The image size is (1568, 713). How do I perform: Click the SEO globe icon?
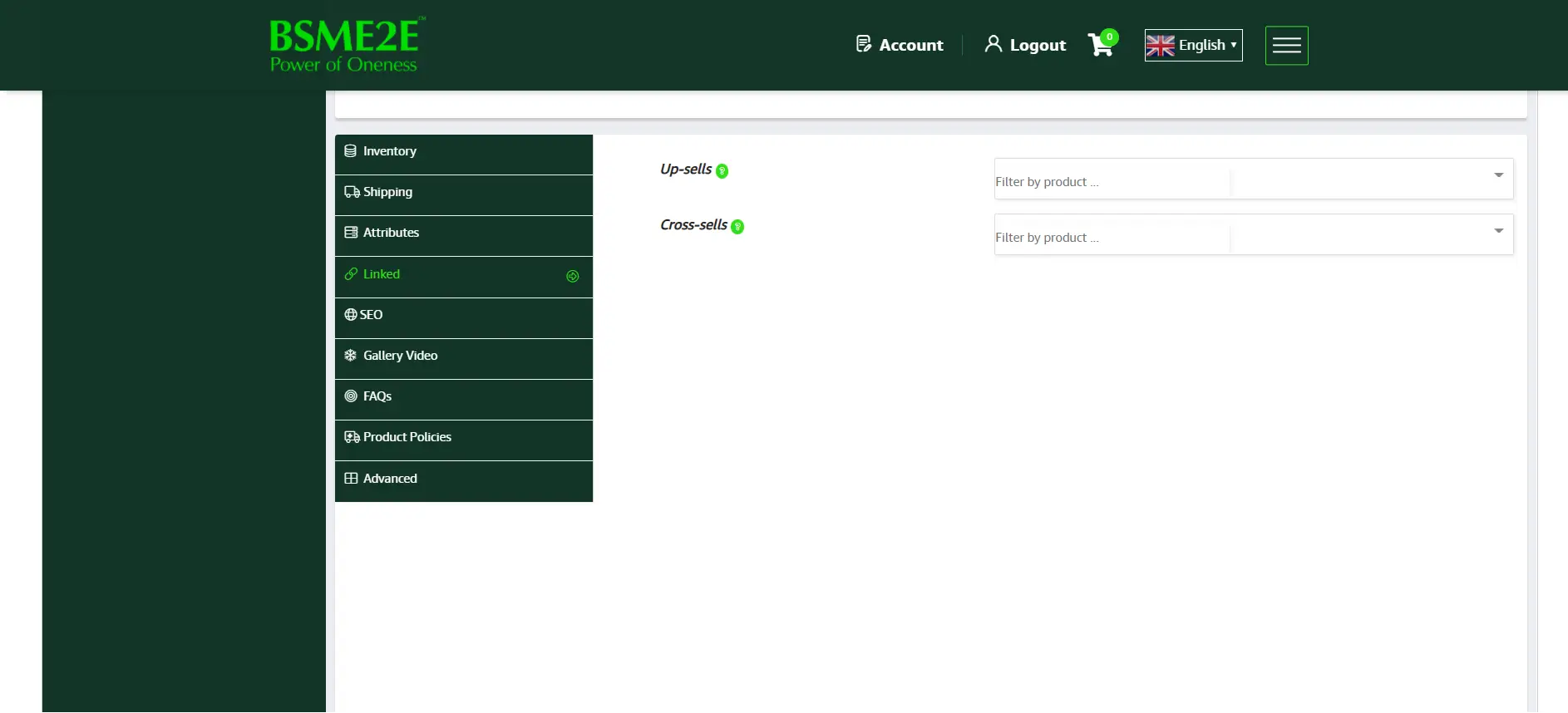pos(351,315)
